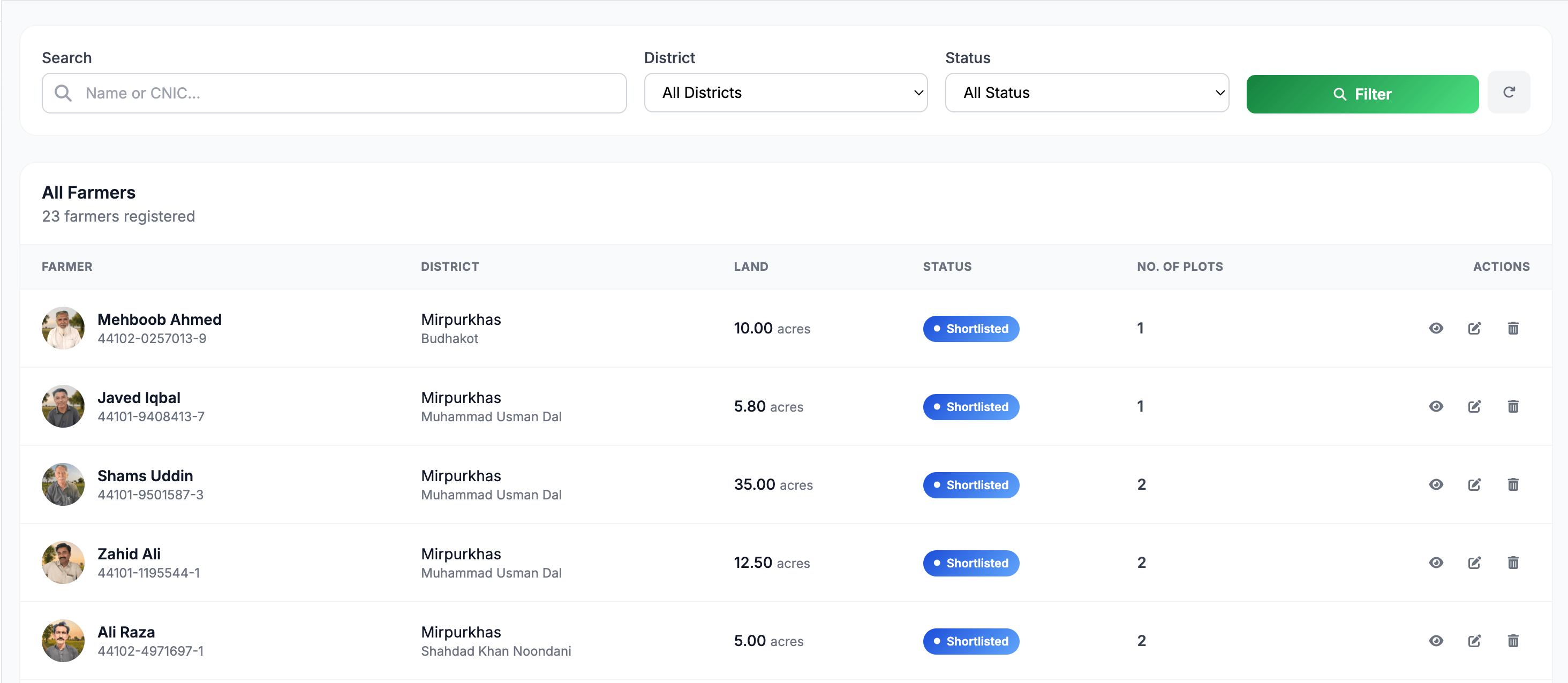The height and width of the screenshot is (683, 1568).
Task: Focus the Name or CNIC search field
Action: (334, 93)
